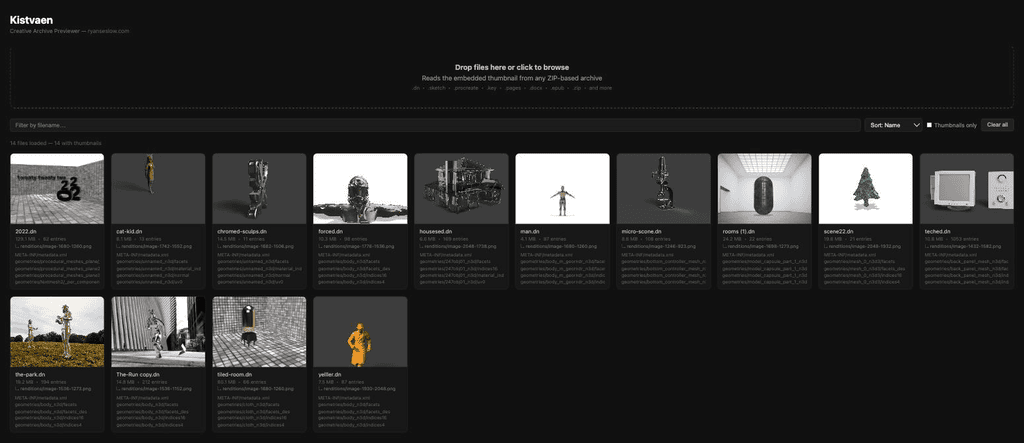1024x443 pixels.
Task: Select the man.dn file name
Action: [x=530, y=231]
